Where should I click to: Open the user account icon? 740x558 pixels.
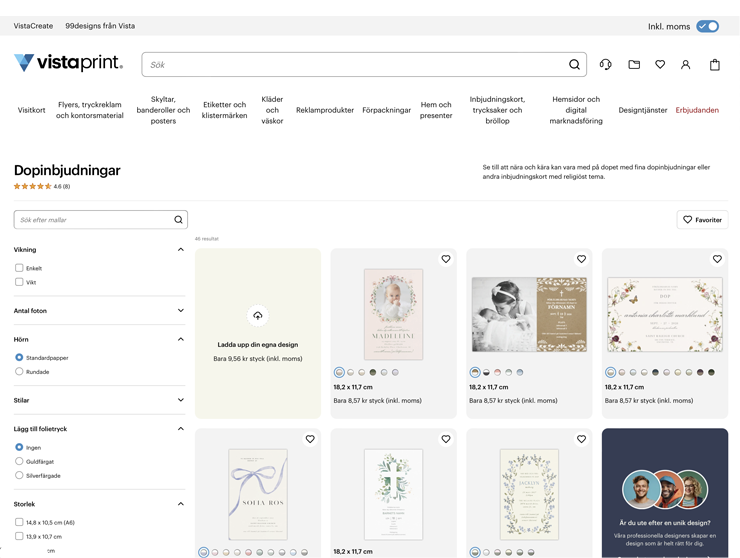(x=686, y=65)
